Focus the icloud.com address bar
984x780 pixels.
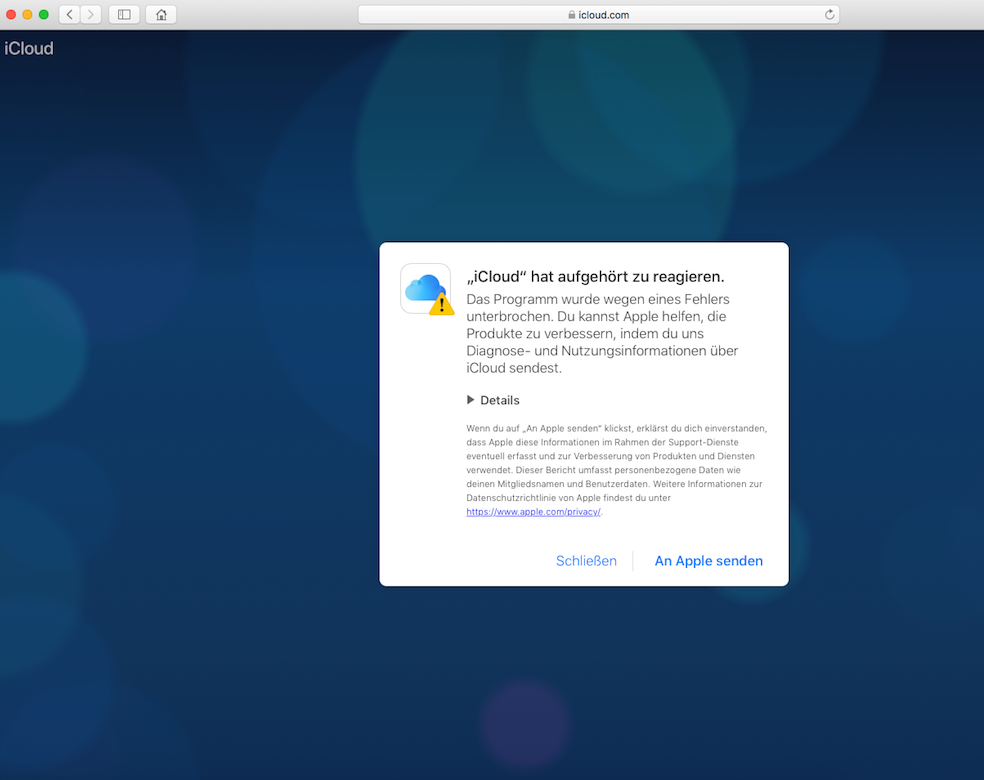[599, 14]
